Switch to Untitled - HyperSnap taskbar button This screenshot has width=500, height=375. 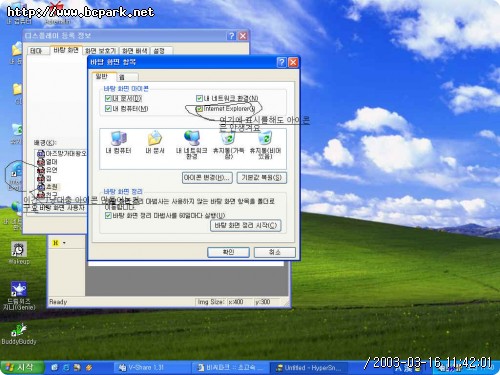point(310,367)
